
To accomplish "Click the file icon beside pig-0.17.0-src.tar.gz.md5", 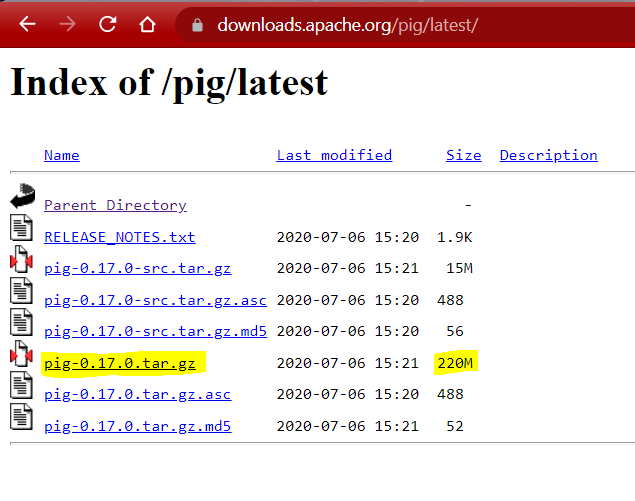I will click(21, 322).
